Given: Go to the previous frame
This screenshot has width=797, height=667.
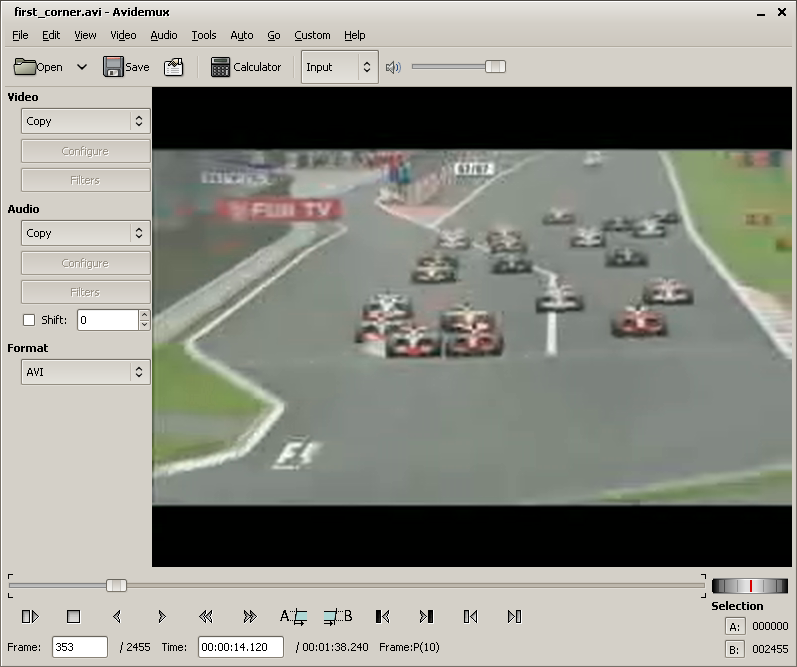Looking at the screenshot, I should 117,616.
